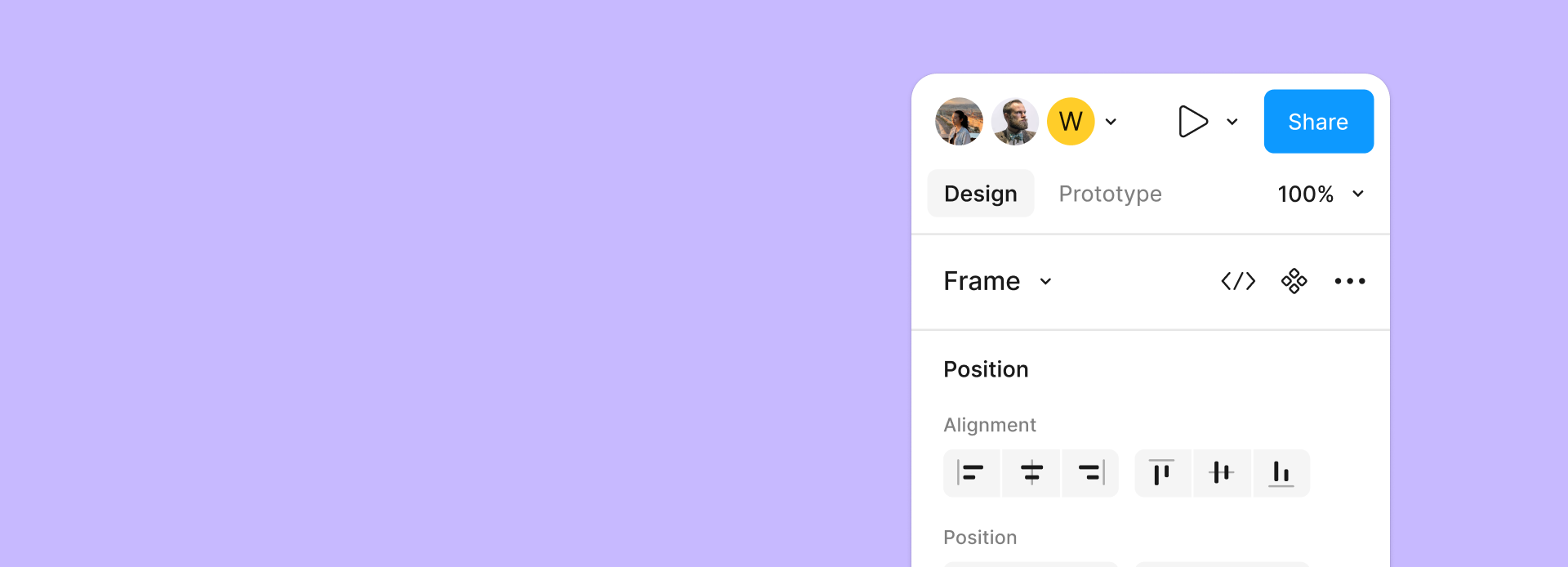
Task: Open the Dev Mode code view icon
Action: pos(1238,280)
